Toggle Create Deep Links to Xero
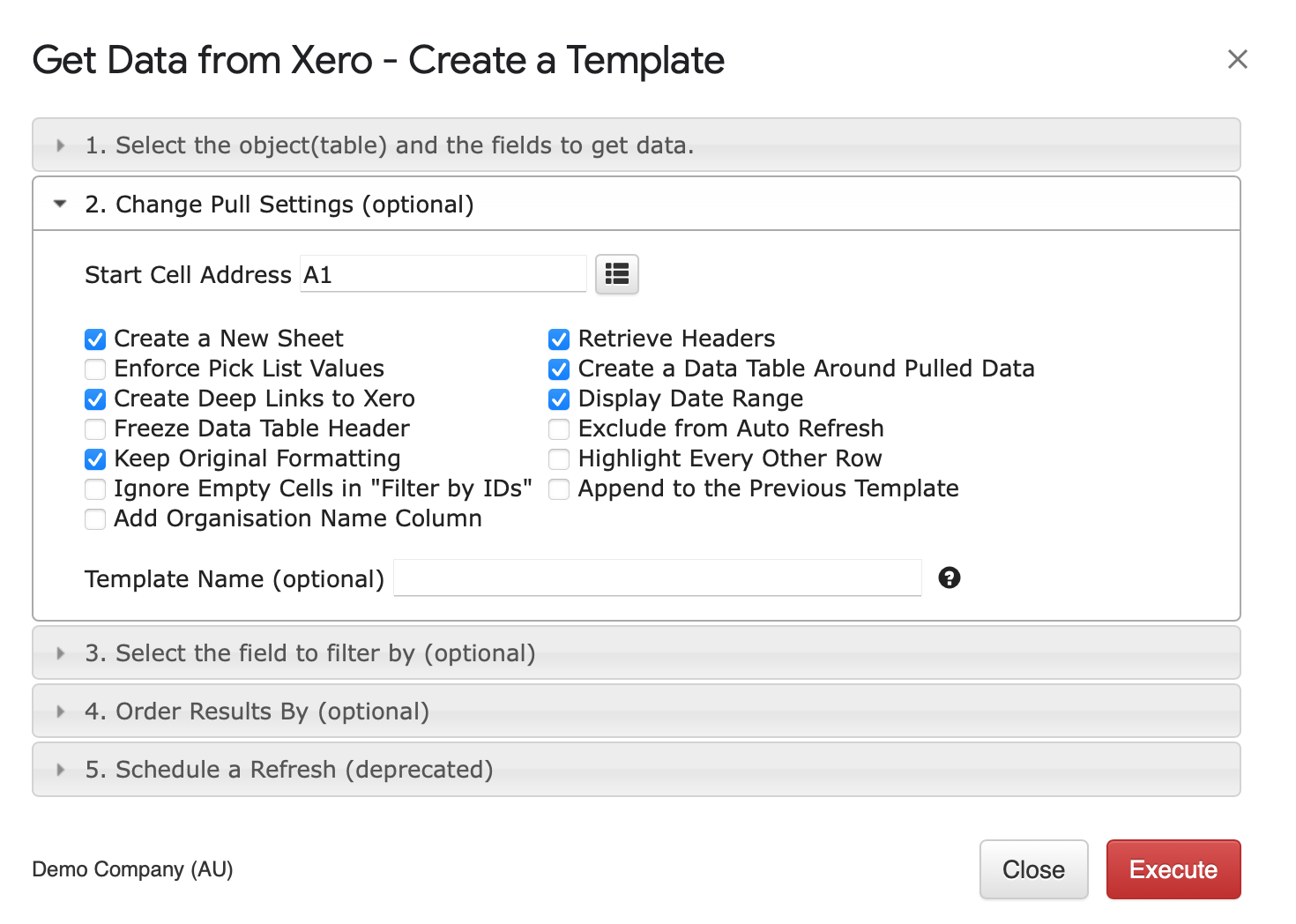 [x=95, y=399]
